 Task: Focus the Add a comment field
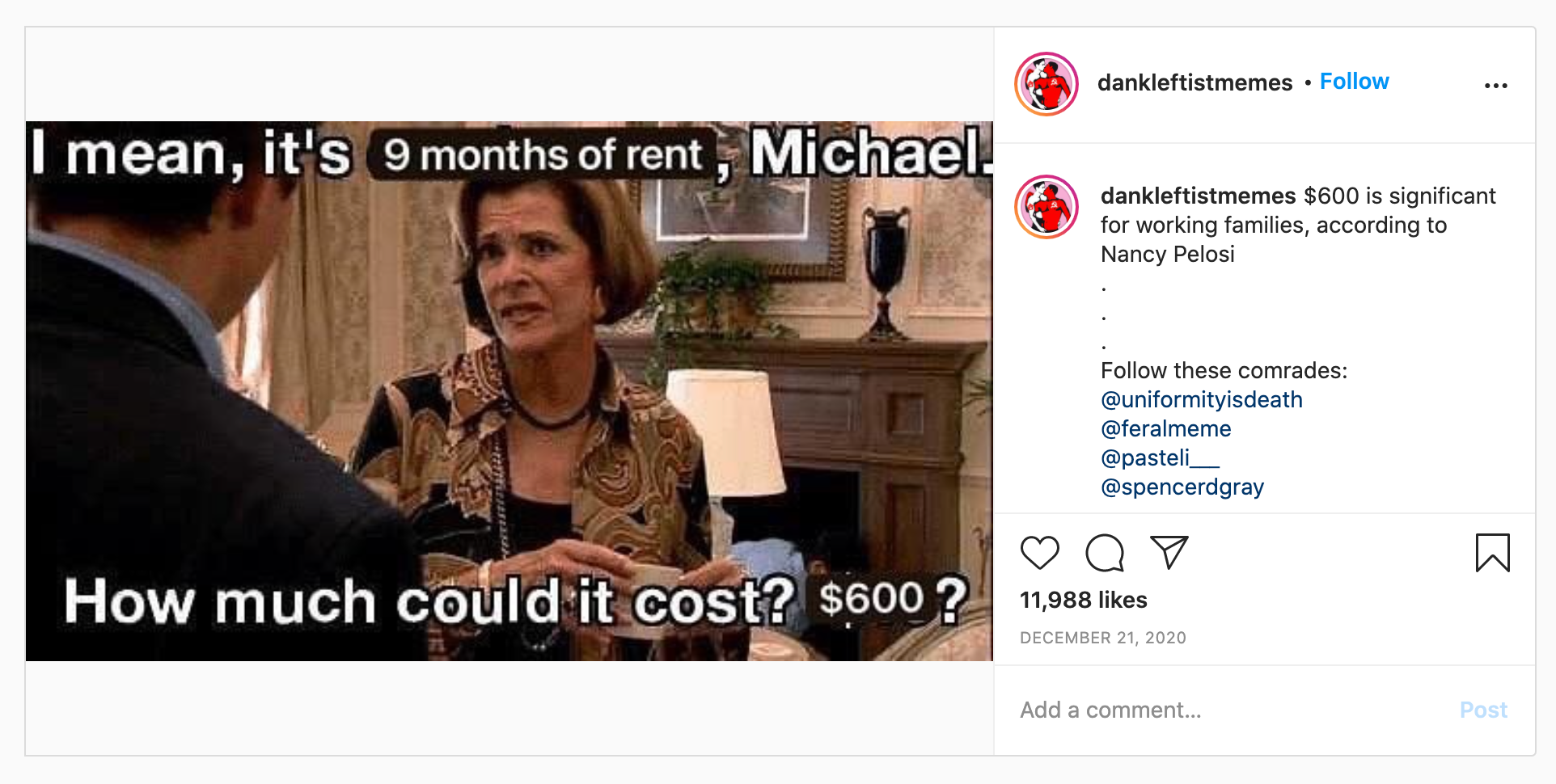(x=1229, y=710)
